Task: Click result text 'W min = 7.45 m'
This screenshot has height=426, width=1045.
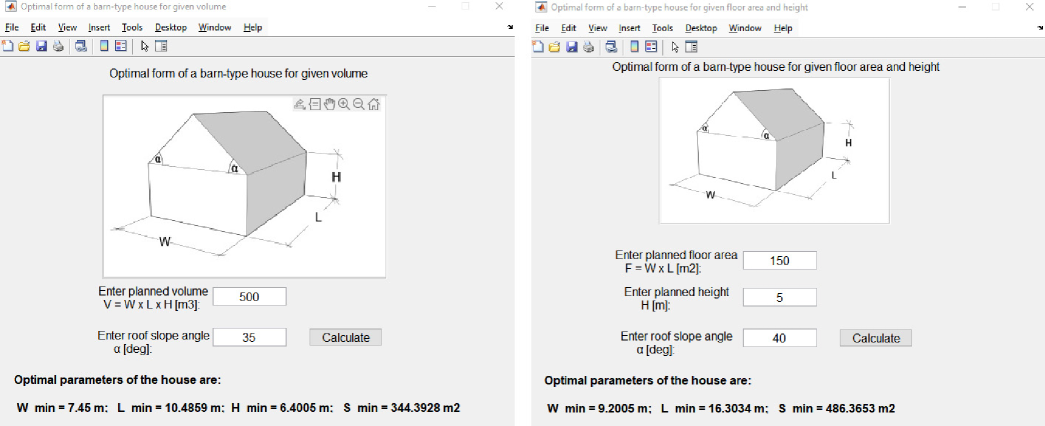Action: 62,407
